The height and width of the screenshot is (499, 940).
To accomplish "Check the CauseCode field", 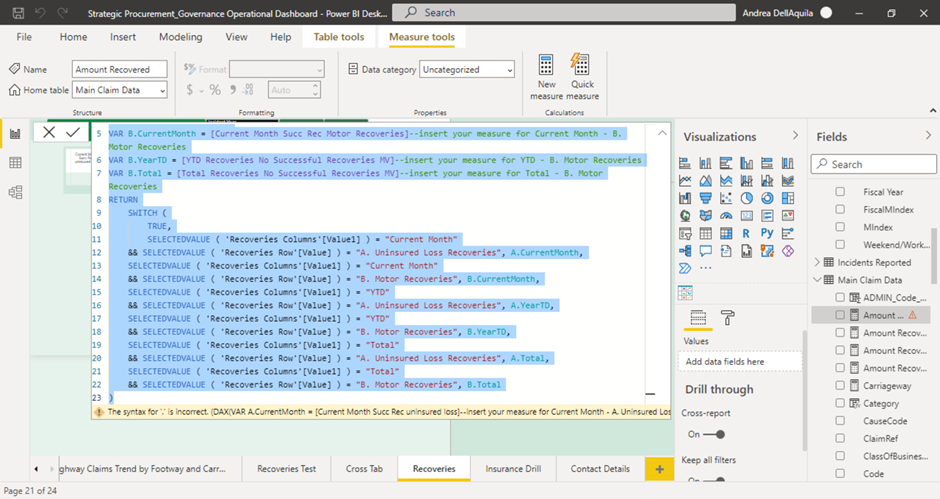I will point(840,420).
